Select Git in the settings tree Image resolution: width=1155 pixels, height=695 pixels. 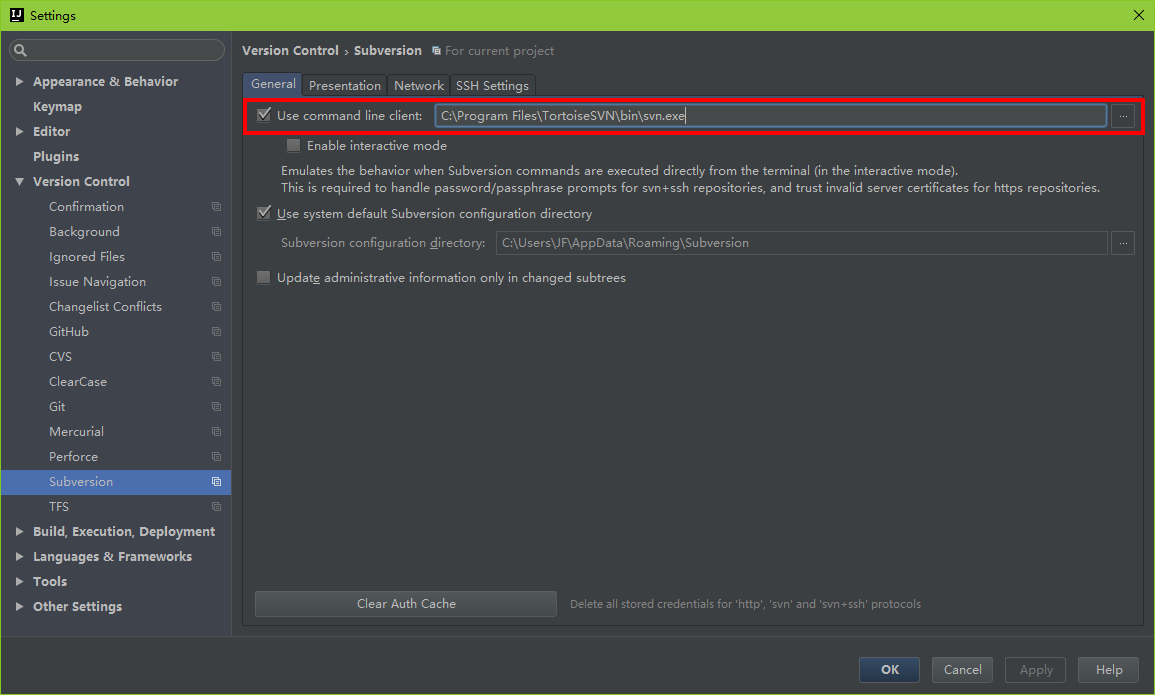click(x=57, y=407)
